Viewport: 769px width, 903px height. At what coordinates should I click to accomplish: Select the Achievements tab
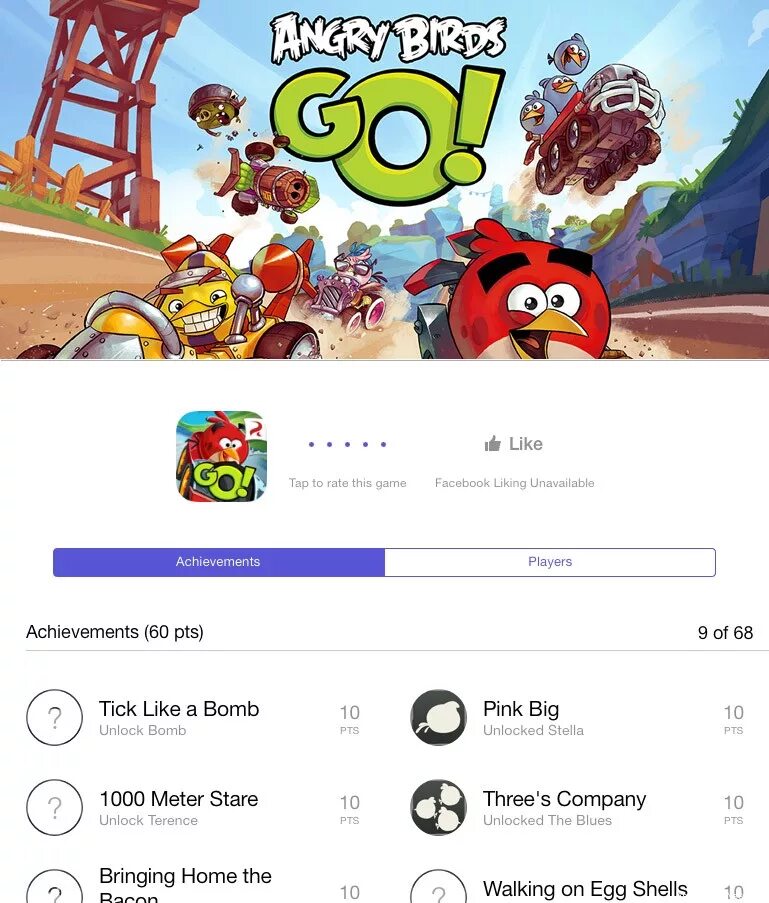tap(219, 562)
